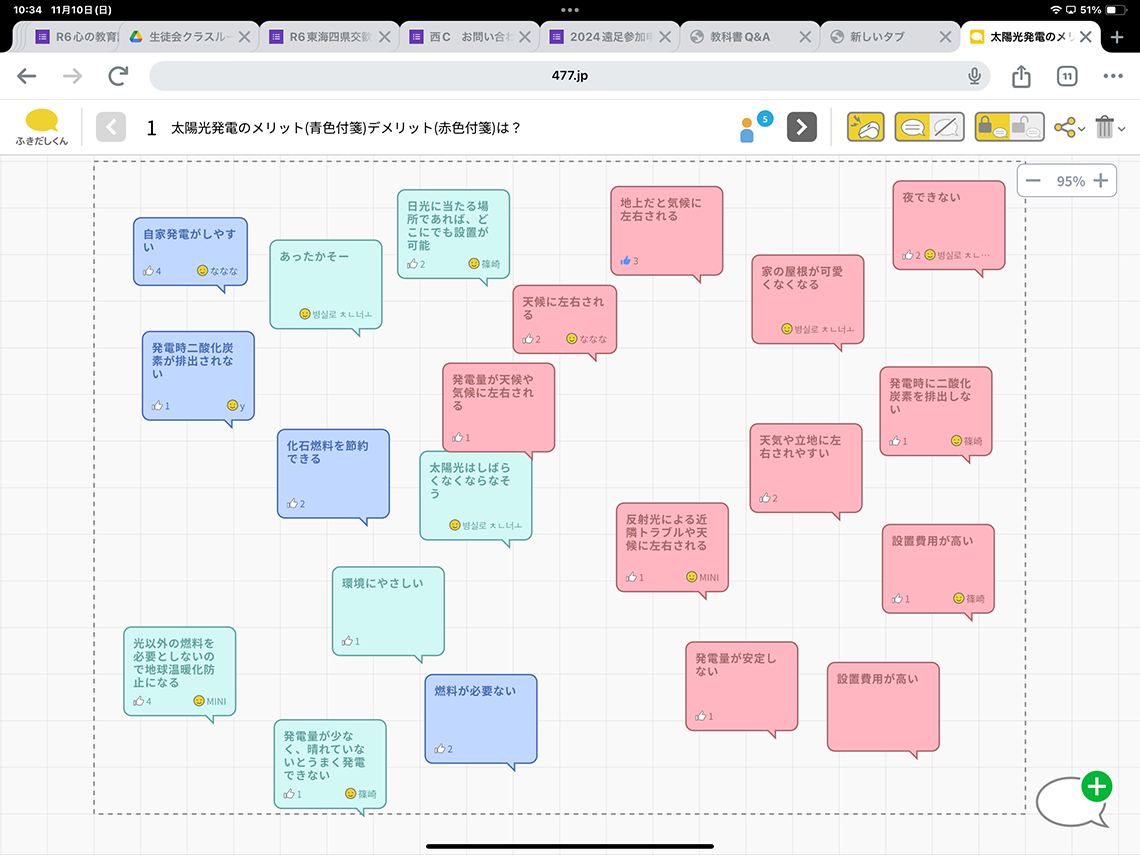Click the 95% zoom level value
Viewport: 1140px width, 855px height.
pyautogui.click(x=1070, y=182)
